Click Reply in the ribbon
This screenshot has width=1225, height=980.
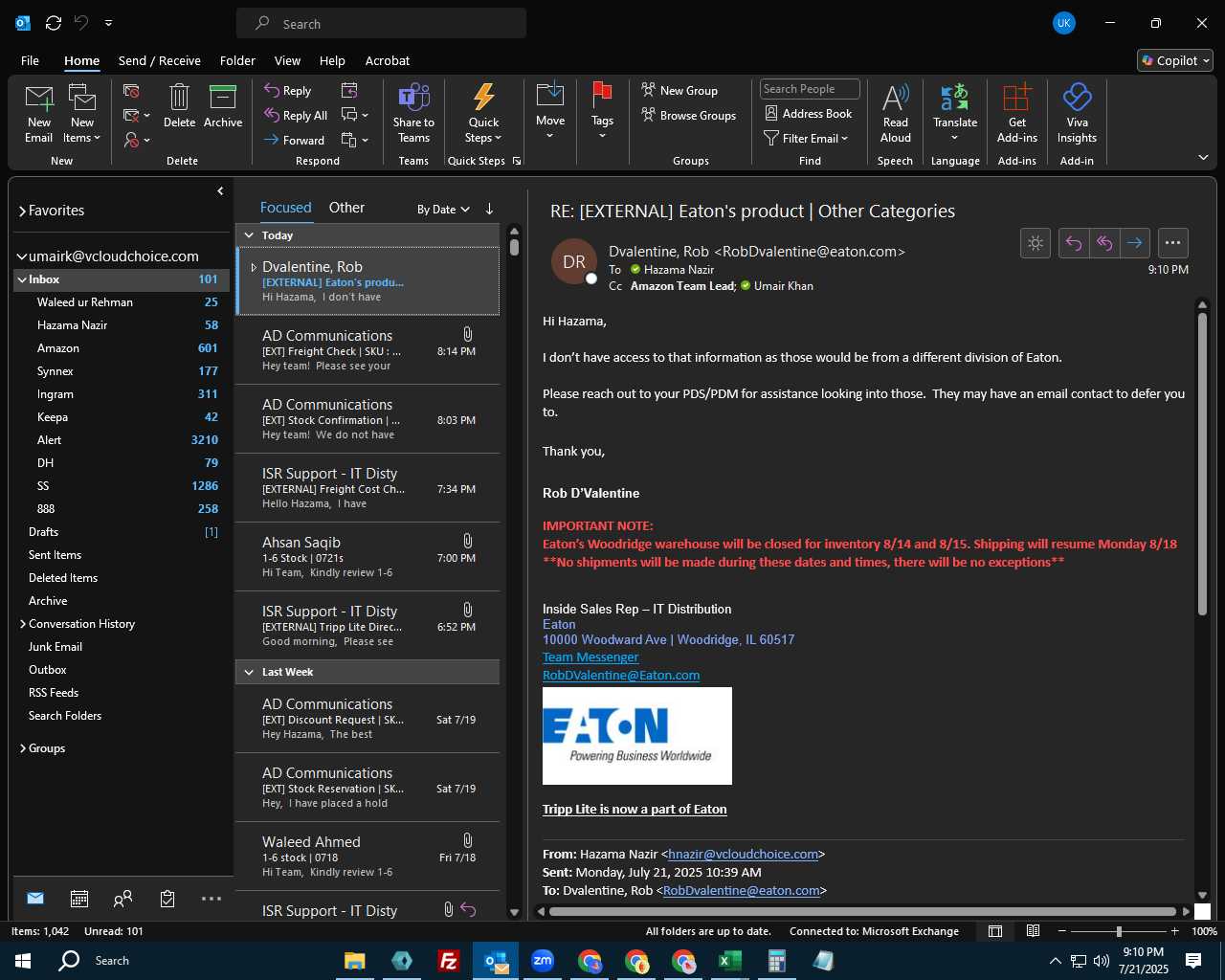[x=288, y=91]
